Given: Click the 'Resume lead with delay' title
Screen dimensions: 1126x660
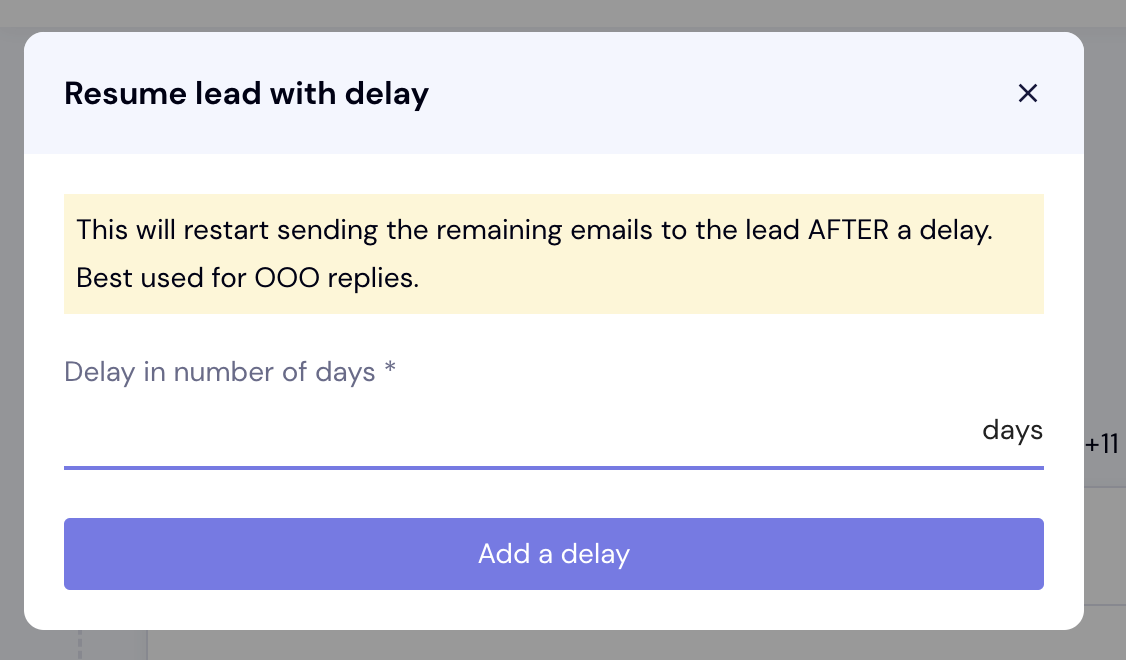Looking at the screenshot, I should click(x=246, y=94).
